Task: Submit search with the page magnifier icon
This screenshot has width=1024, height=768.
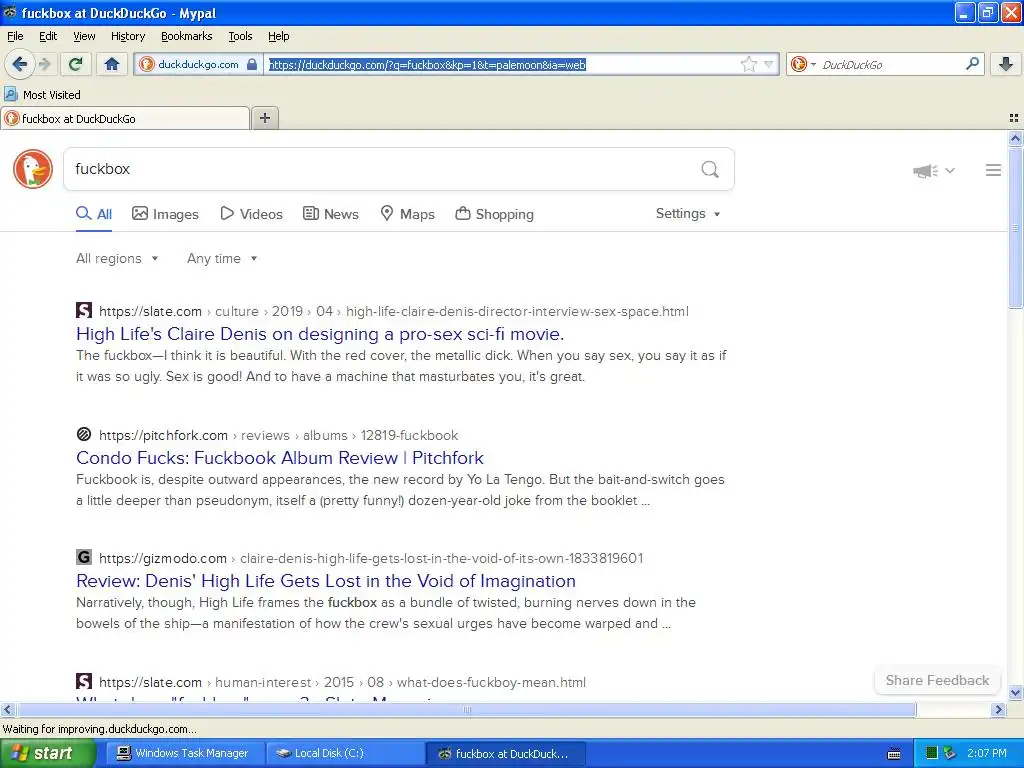Action: coord(710,170)
